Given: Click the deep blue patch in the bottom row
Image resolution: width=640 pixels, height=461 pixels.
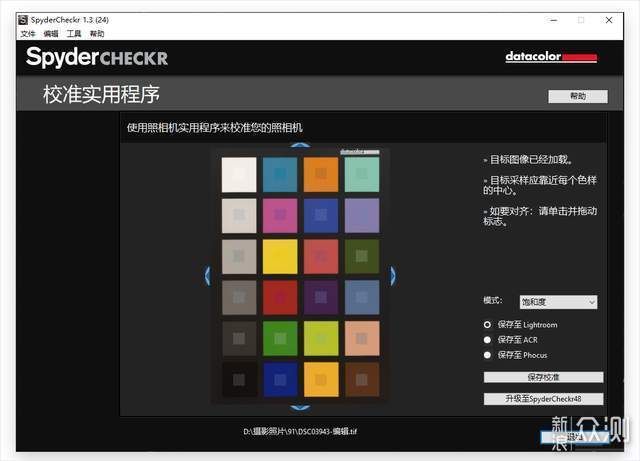Looking at the screenshot, I should (x=280, y=380).
